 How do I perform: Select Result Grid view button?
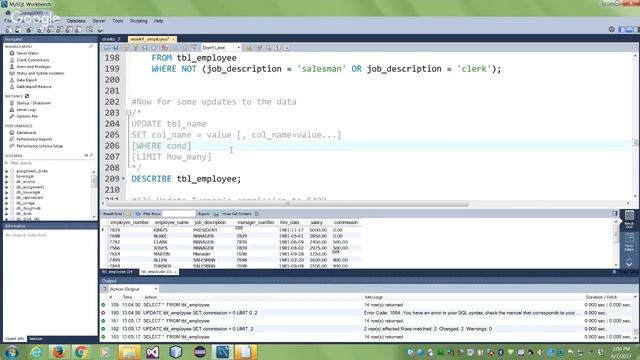pyautogui.click(x=629, y=219)
